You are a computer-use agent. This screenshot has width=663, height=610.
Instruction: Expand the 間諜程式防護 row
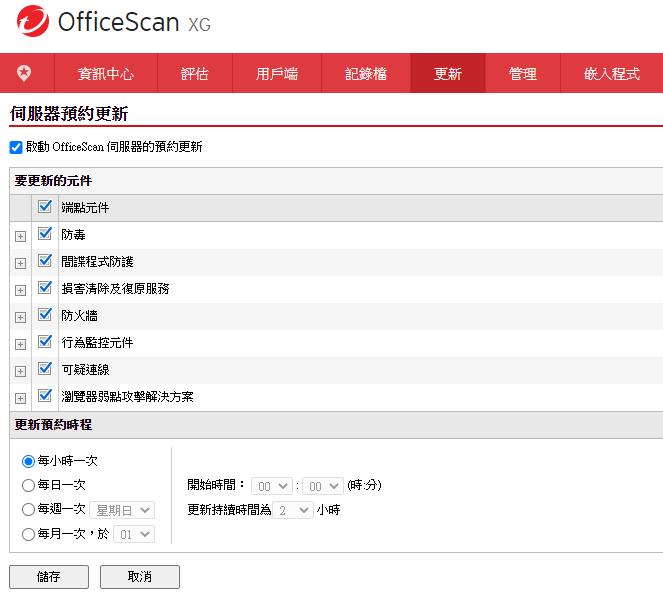tap(20, 263)
